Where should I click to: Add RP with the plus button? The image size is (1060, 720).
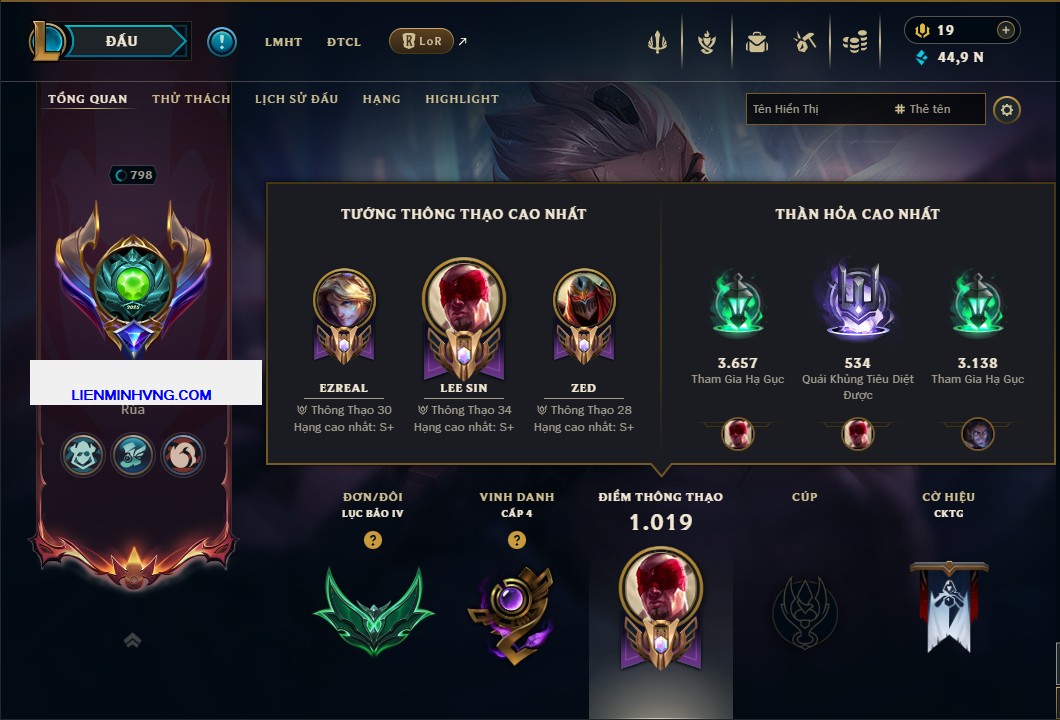pyautogui.click(x=1006, y=30)
